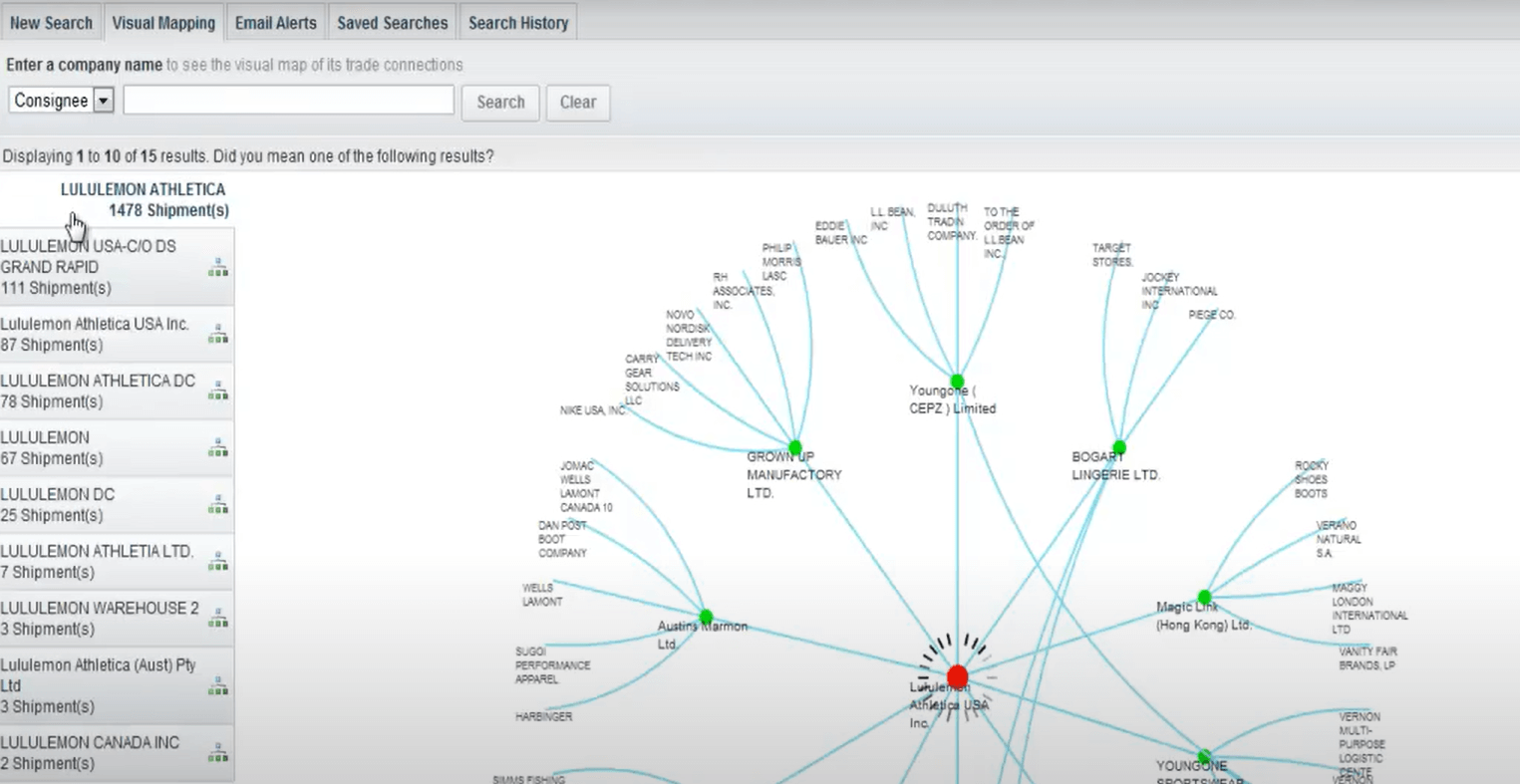1520x784 pixels.
Task: Open visual map icon for LULULEMON ATHLETICA DC
Action: pyautogui.click(x=217, y=392)
